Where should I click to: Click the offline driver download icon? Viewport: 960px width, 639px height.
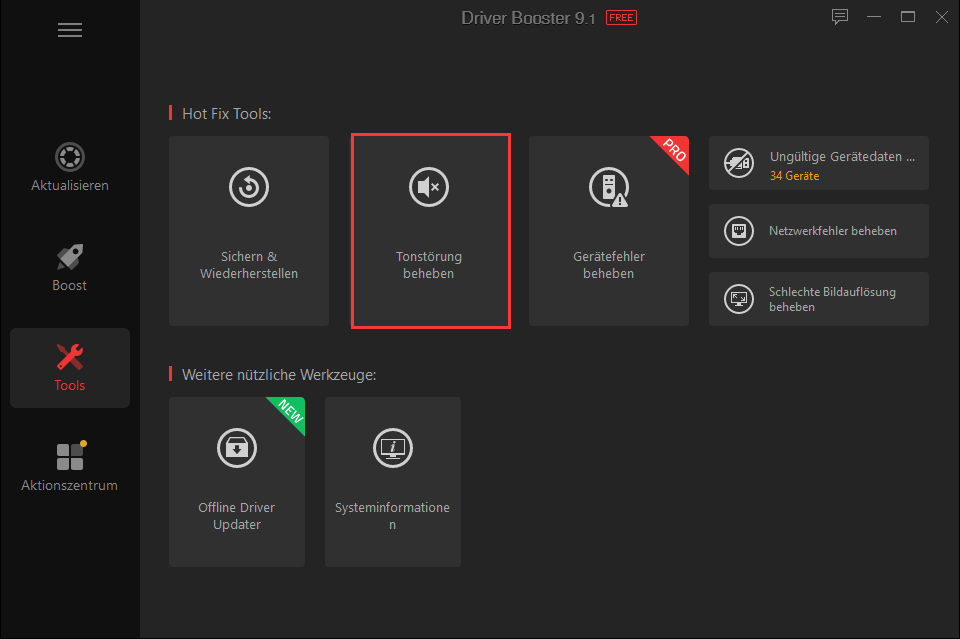tap(237, 448)
